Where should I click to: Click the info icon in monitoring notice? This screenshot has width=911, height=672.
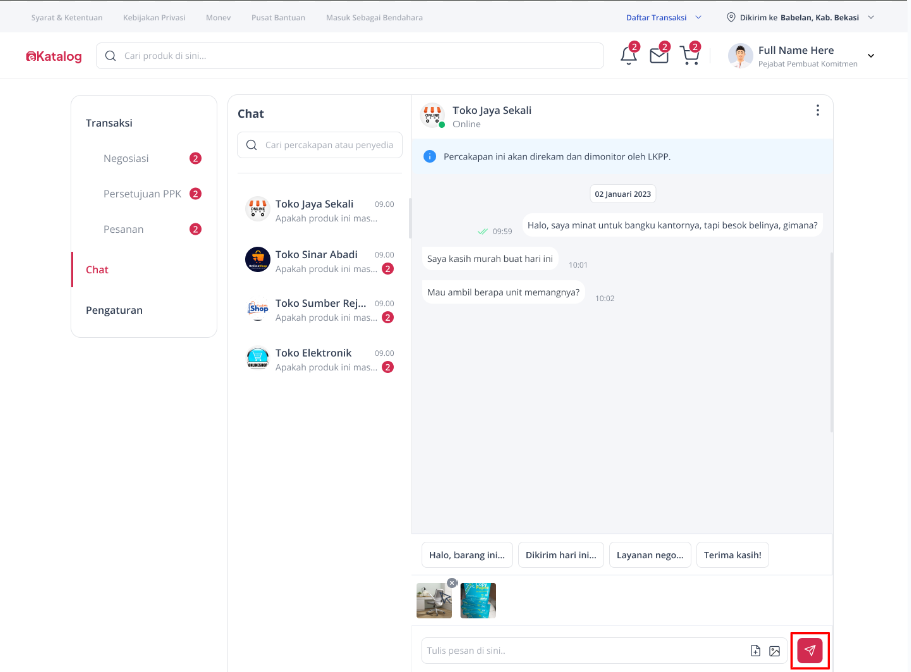tap(429, 156)
